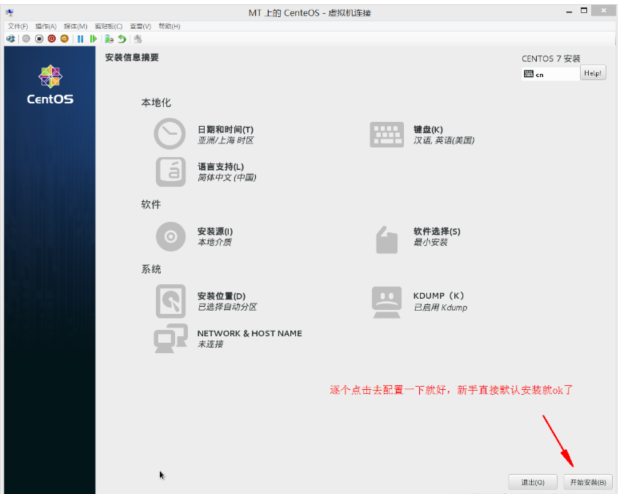Open the Installation Destination disk icon
The width and height of the screenshot is (618, 494).
171,301
